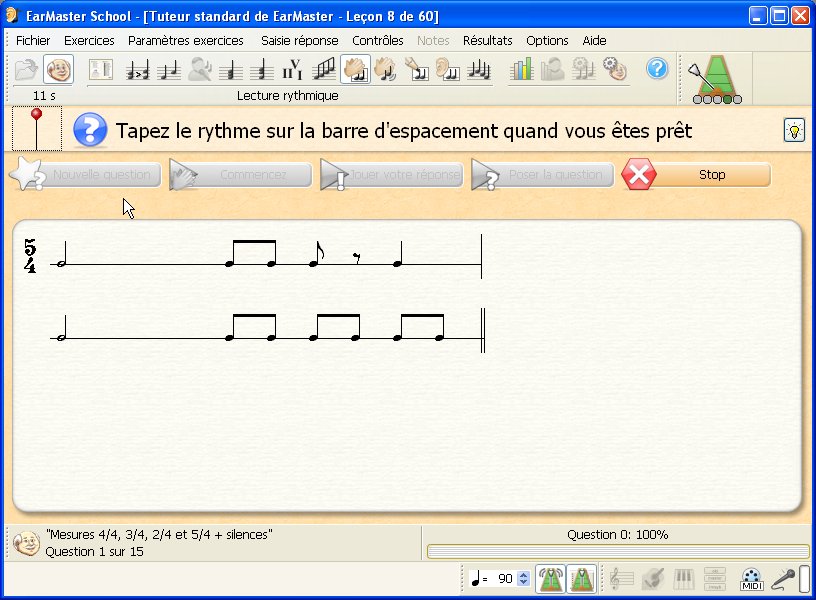Click the MIDI settings icon
The image size is (816, 600).
click(751, 579)
